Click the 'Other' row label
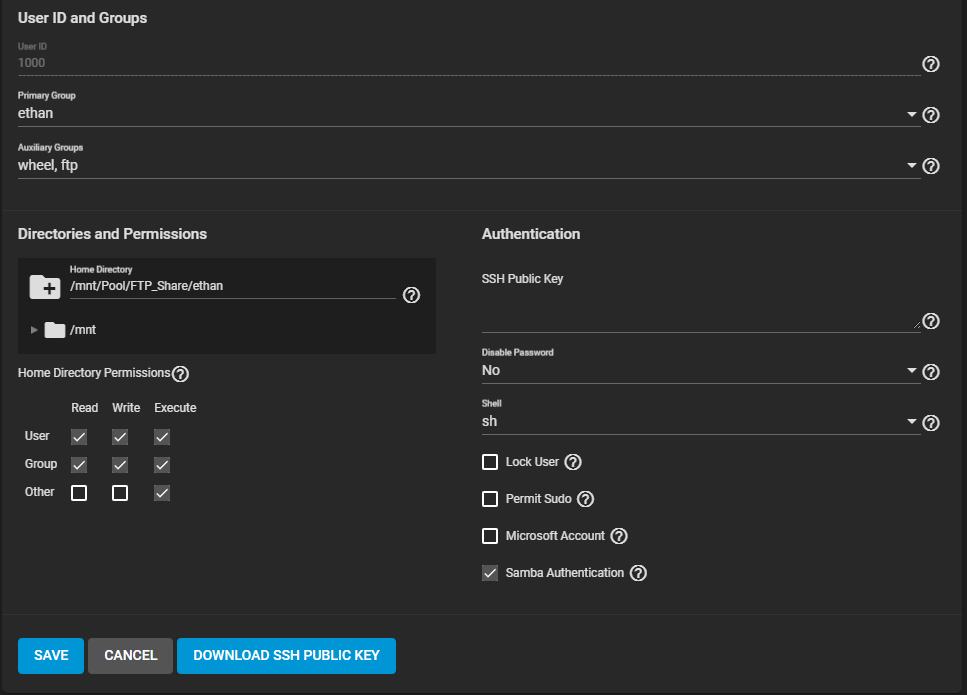The image size is (967, 695). point(39,491)
